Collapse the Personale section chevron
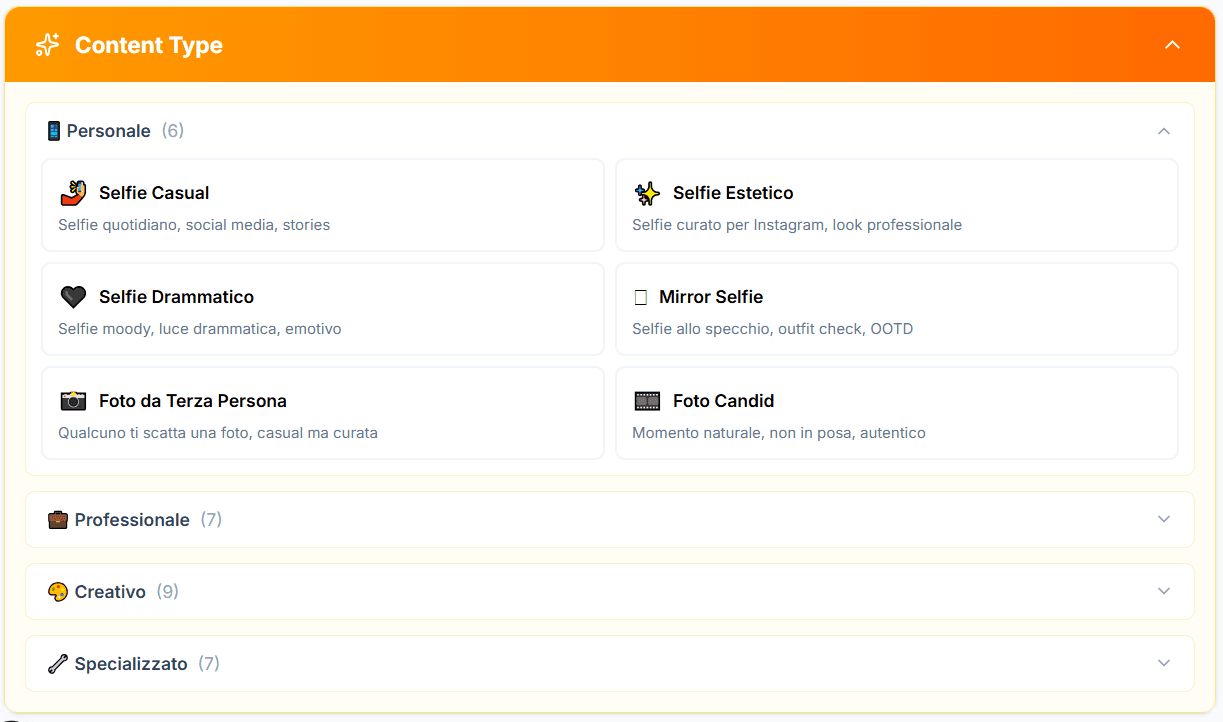1223x722 pixels. point(1163,131)
